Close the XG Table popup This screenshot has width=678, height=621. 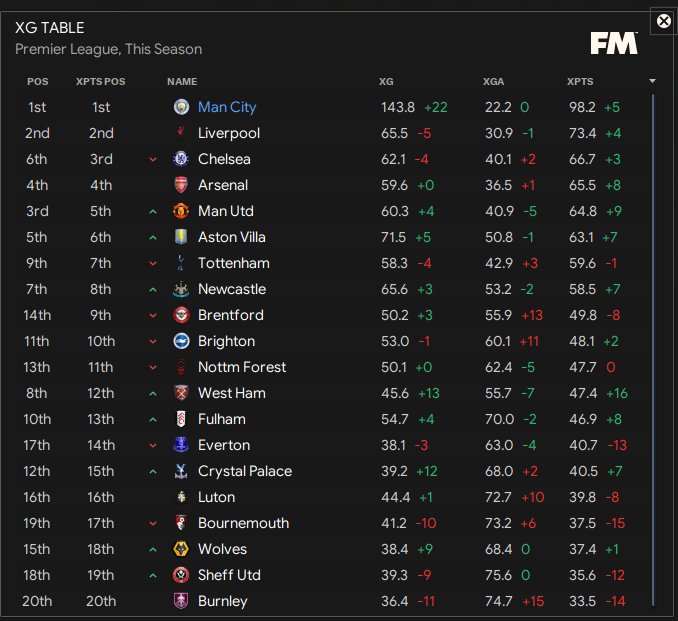pyautogui.click(x=663, y=21)
